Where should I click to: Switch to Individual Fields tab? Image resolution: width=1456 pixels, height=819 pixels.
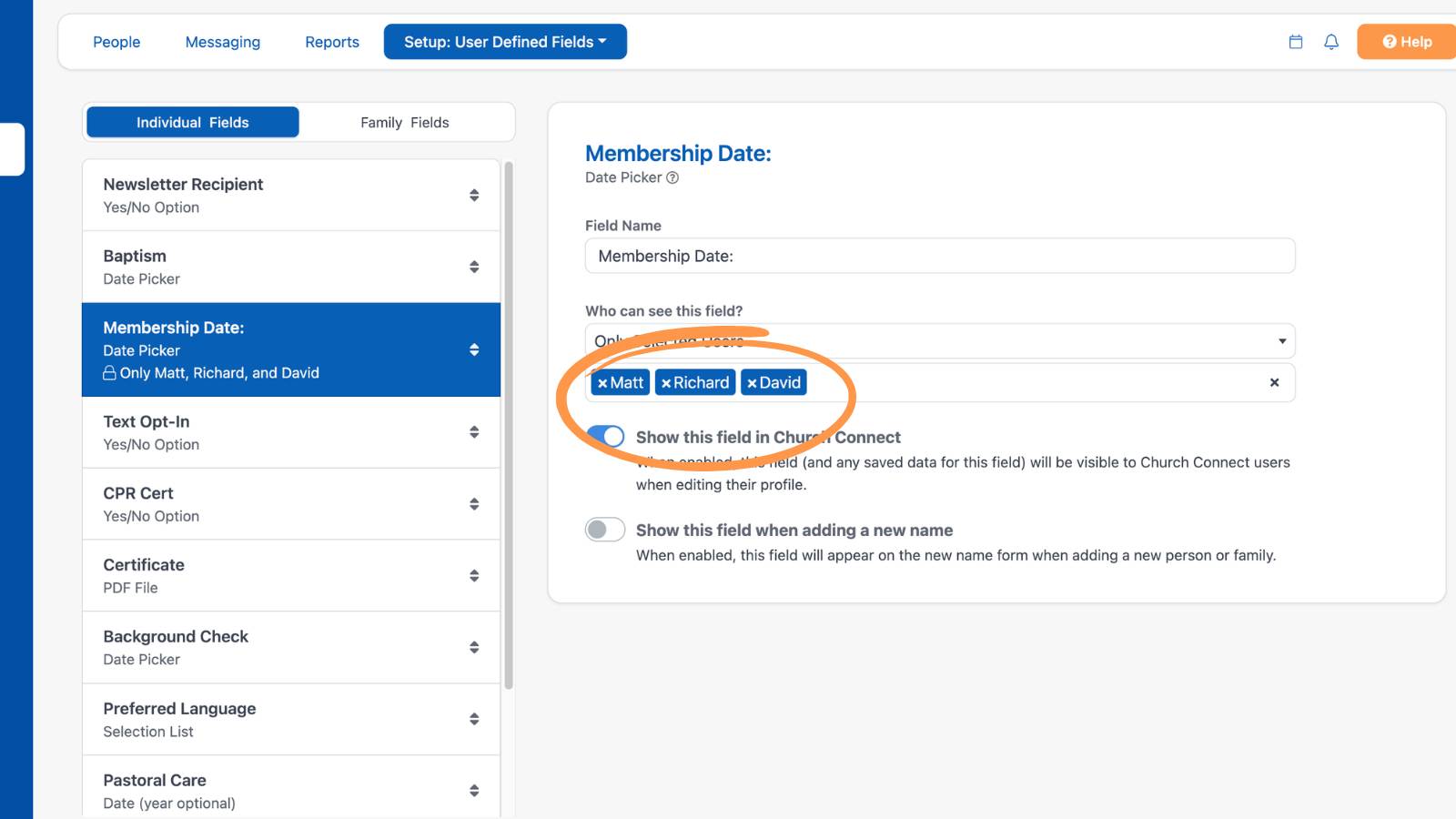(193, 122)
